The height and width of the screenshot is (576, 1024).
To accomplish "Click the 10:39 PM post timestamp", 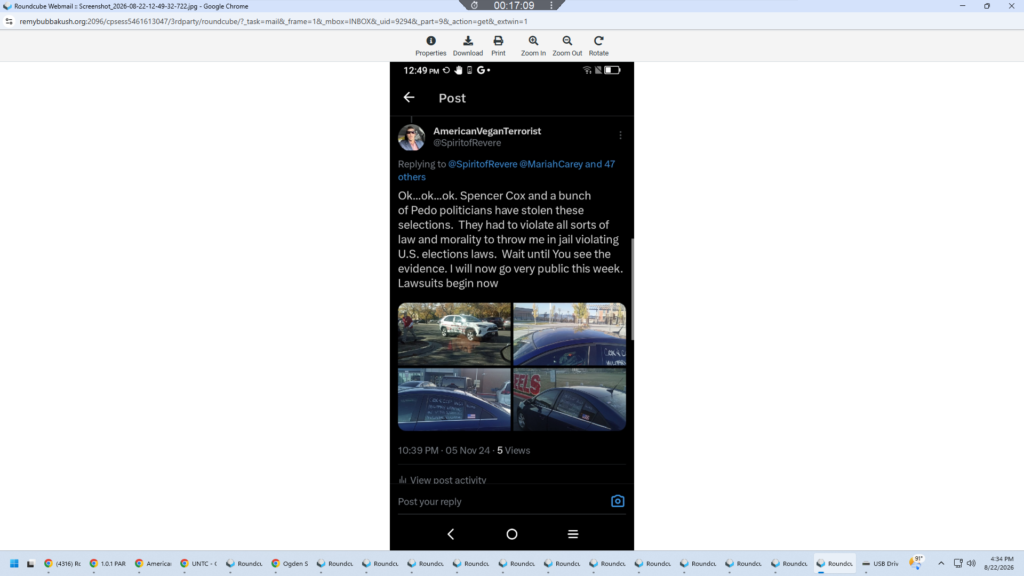I will (418, 451).
